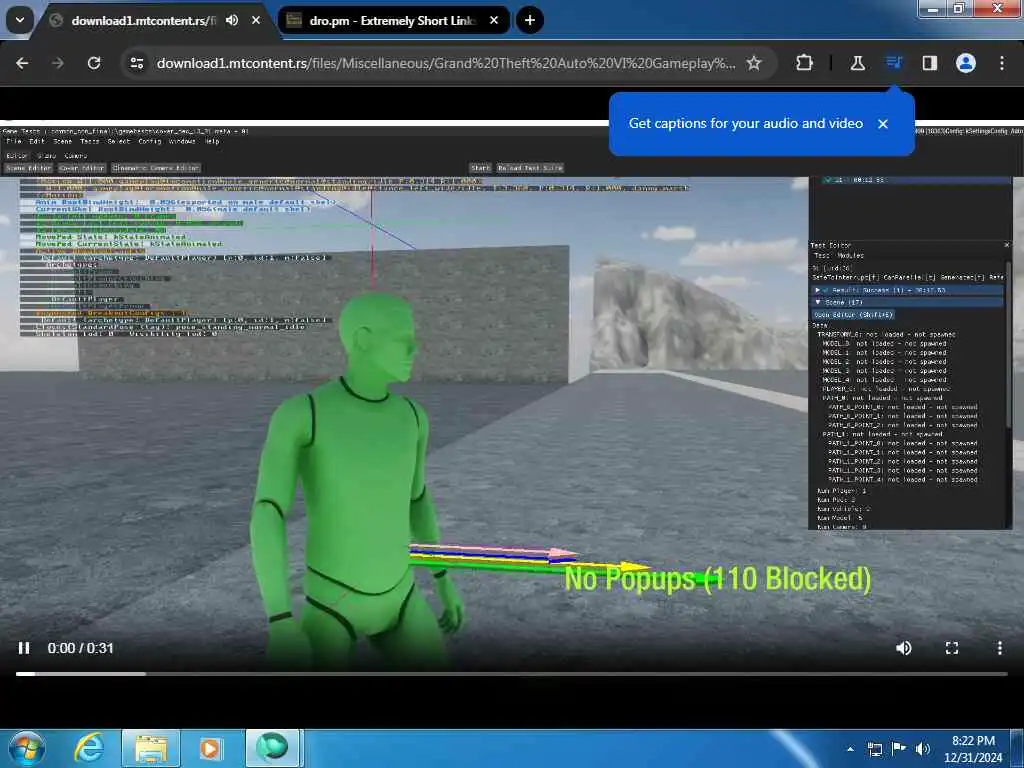Open Windows Media Player from taskbar

click(x=210, y=748)
